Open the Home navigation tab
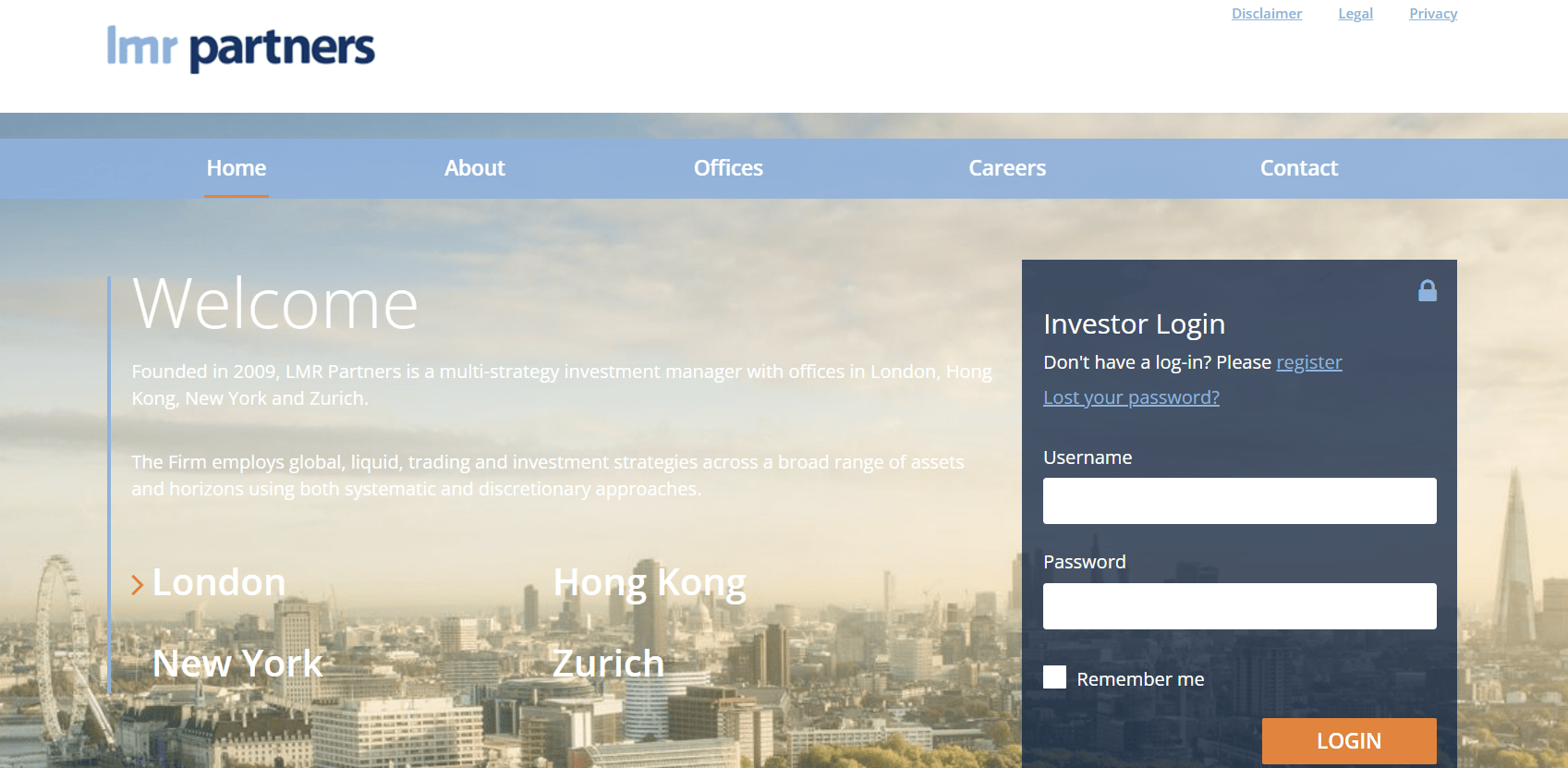The width and height of the screenshot is (1568, 768). (x=237, y=168)
